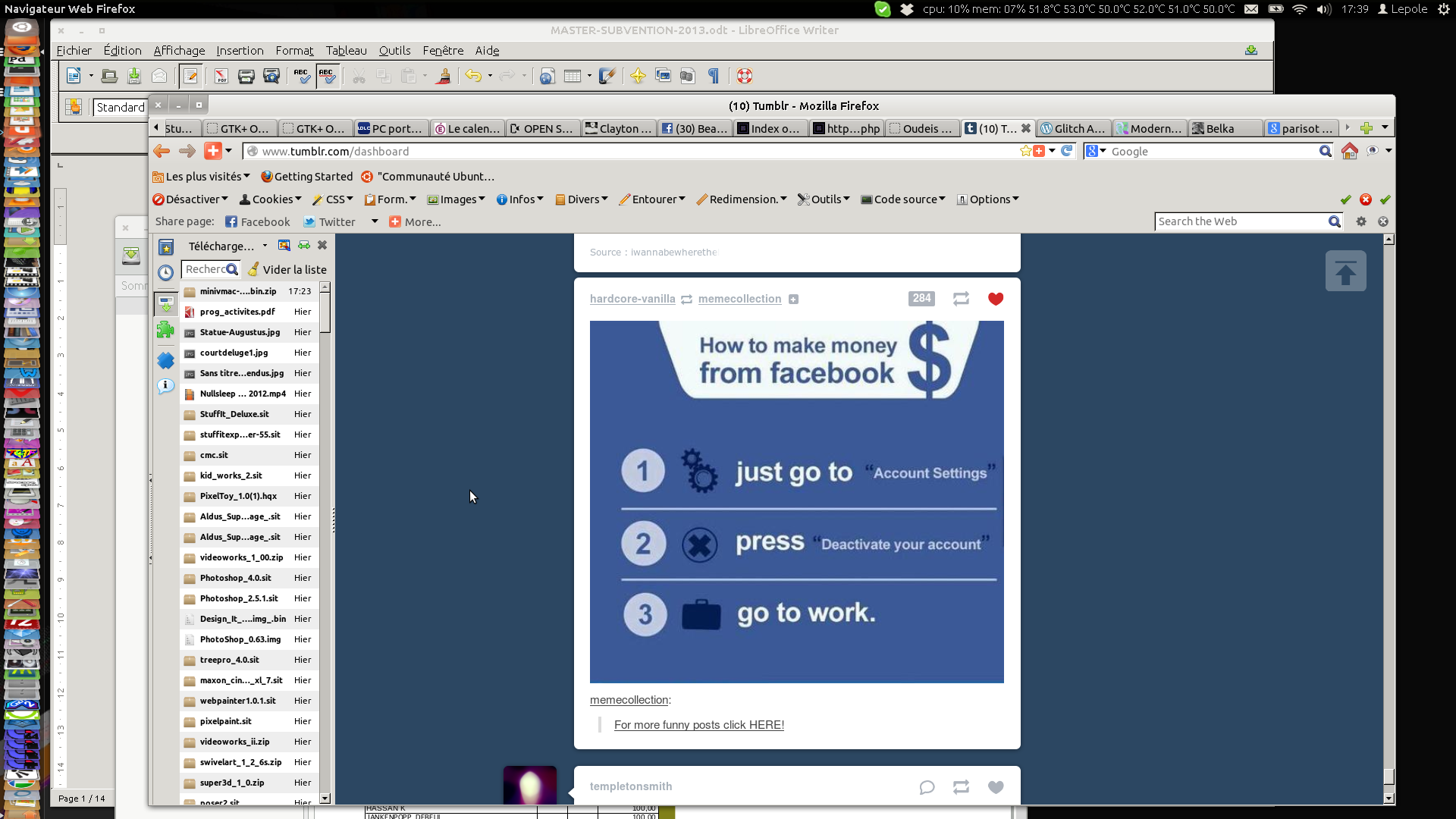Screen dimensions: 1456x819
Task: Click the Firefox home icon
Action: 1349,151
